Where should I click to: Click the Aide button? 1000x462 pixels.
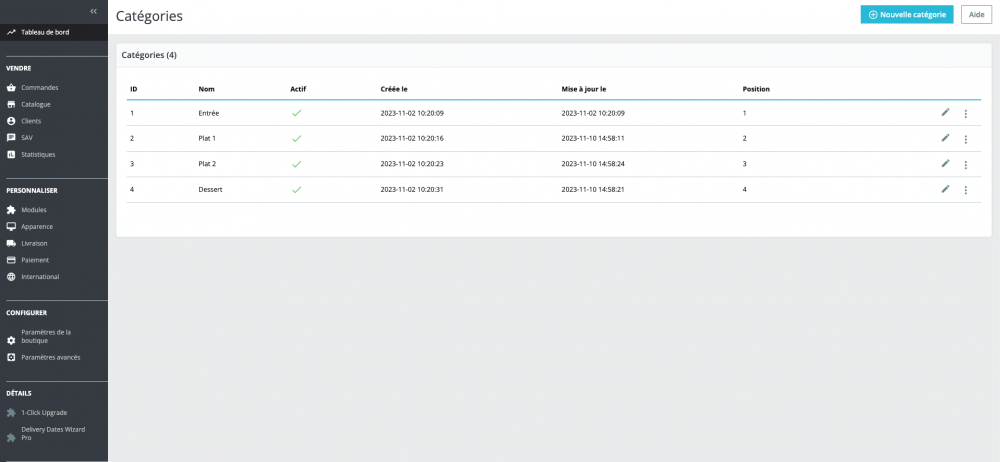coord(976,15)
